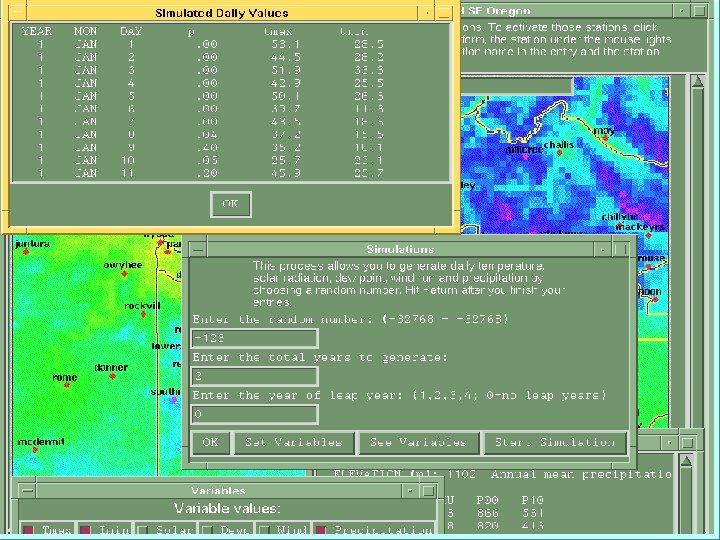Select the rome station marker on map
The image size is (720, 540).
67,385
